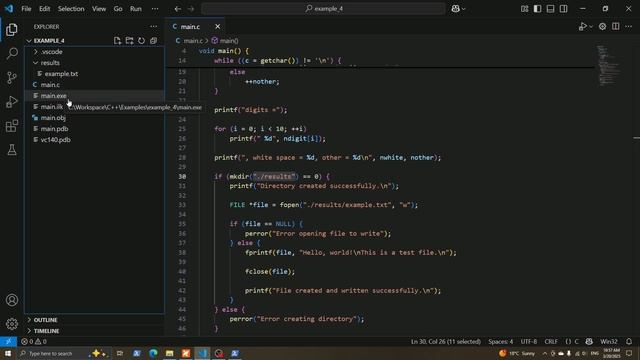
Task: Open Windows Start menu
Action: (x=7, y=353)
